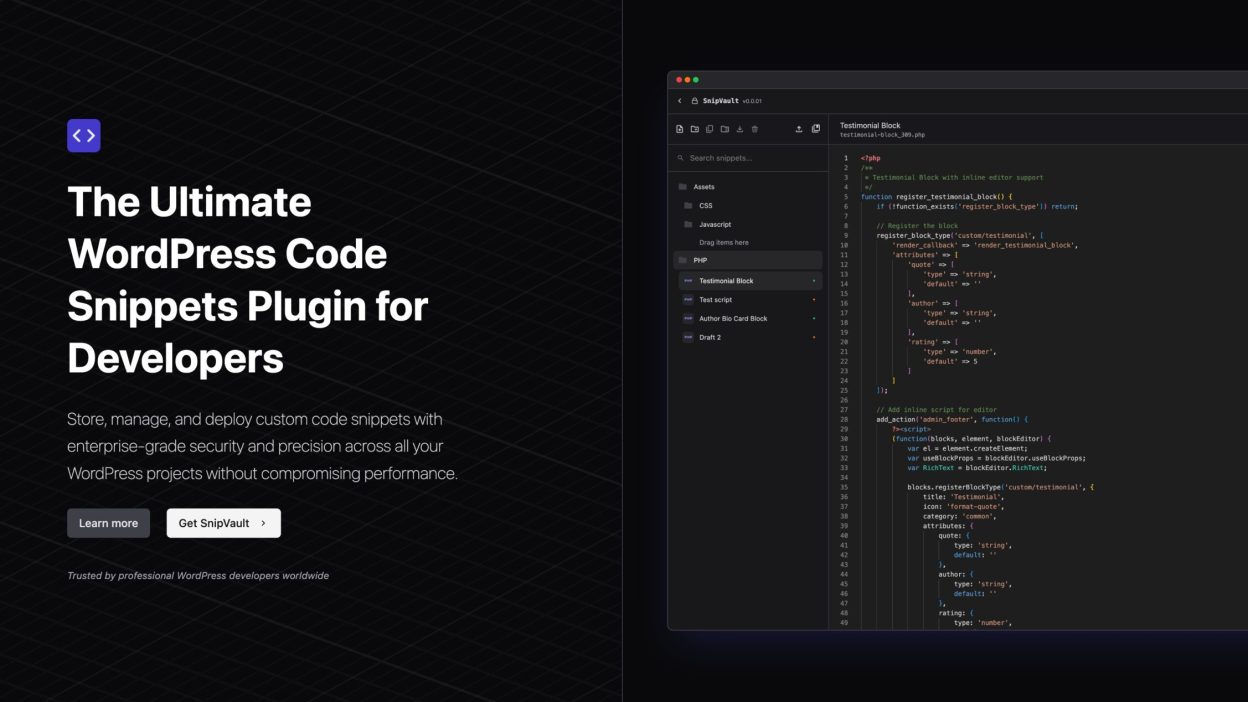This screenshot has height=702, width=1248.
Task: Click the chevron arrow in Get SnipVault button
Action: coord(263,523)
